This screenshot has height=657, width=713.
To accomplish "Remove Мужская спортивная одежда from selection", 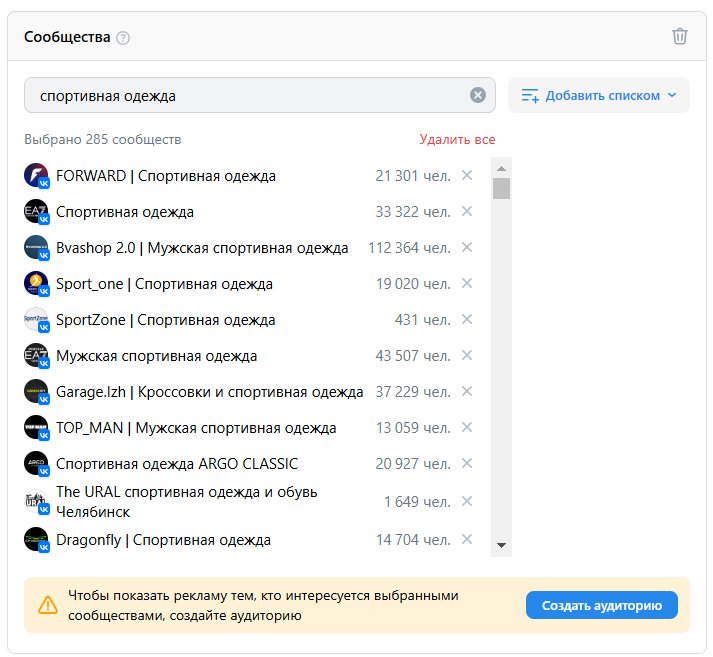I will 466,356.
